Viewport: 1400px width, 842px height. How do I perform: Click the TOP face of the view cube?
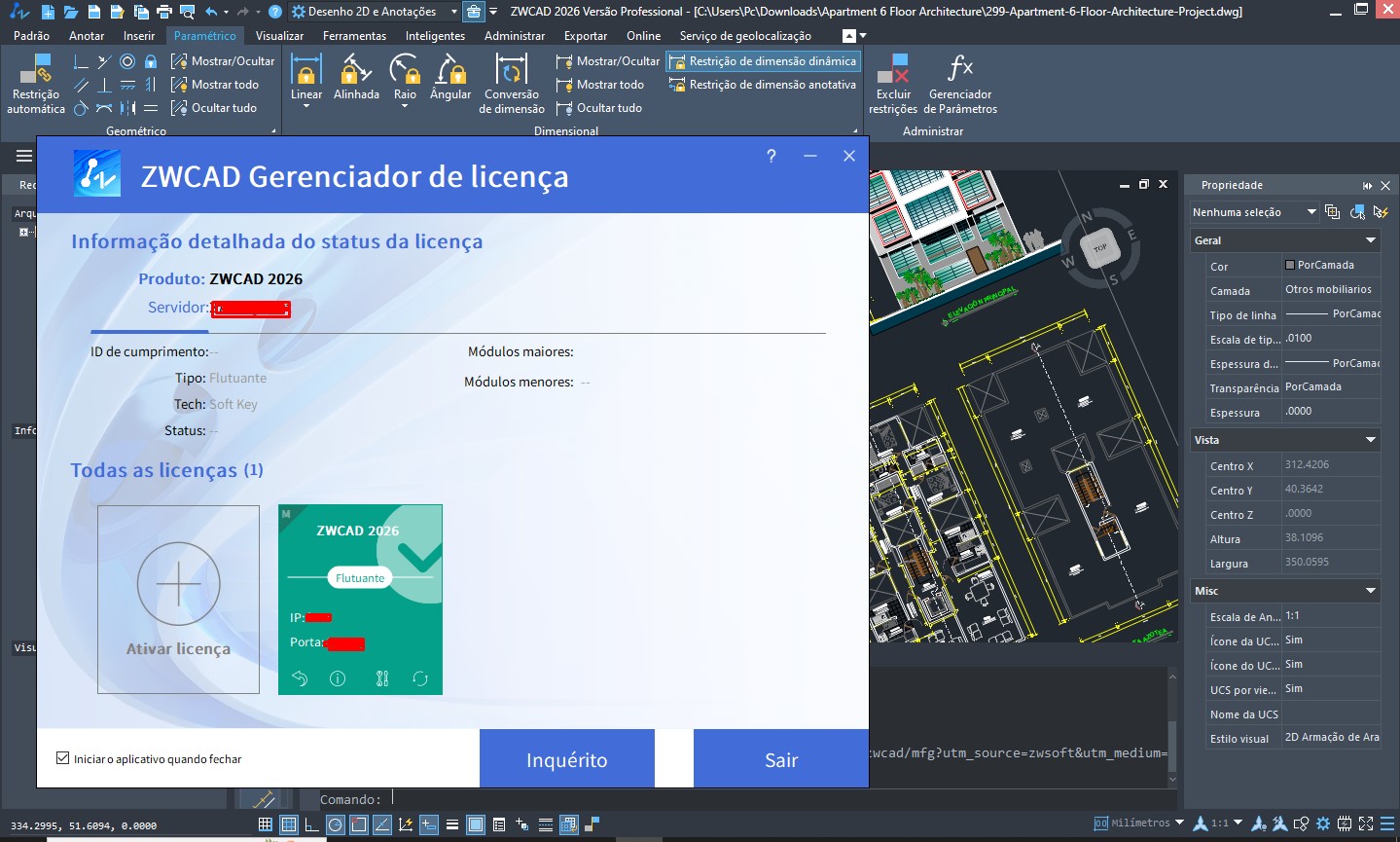click(1100, 248)
